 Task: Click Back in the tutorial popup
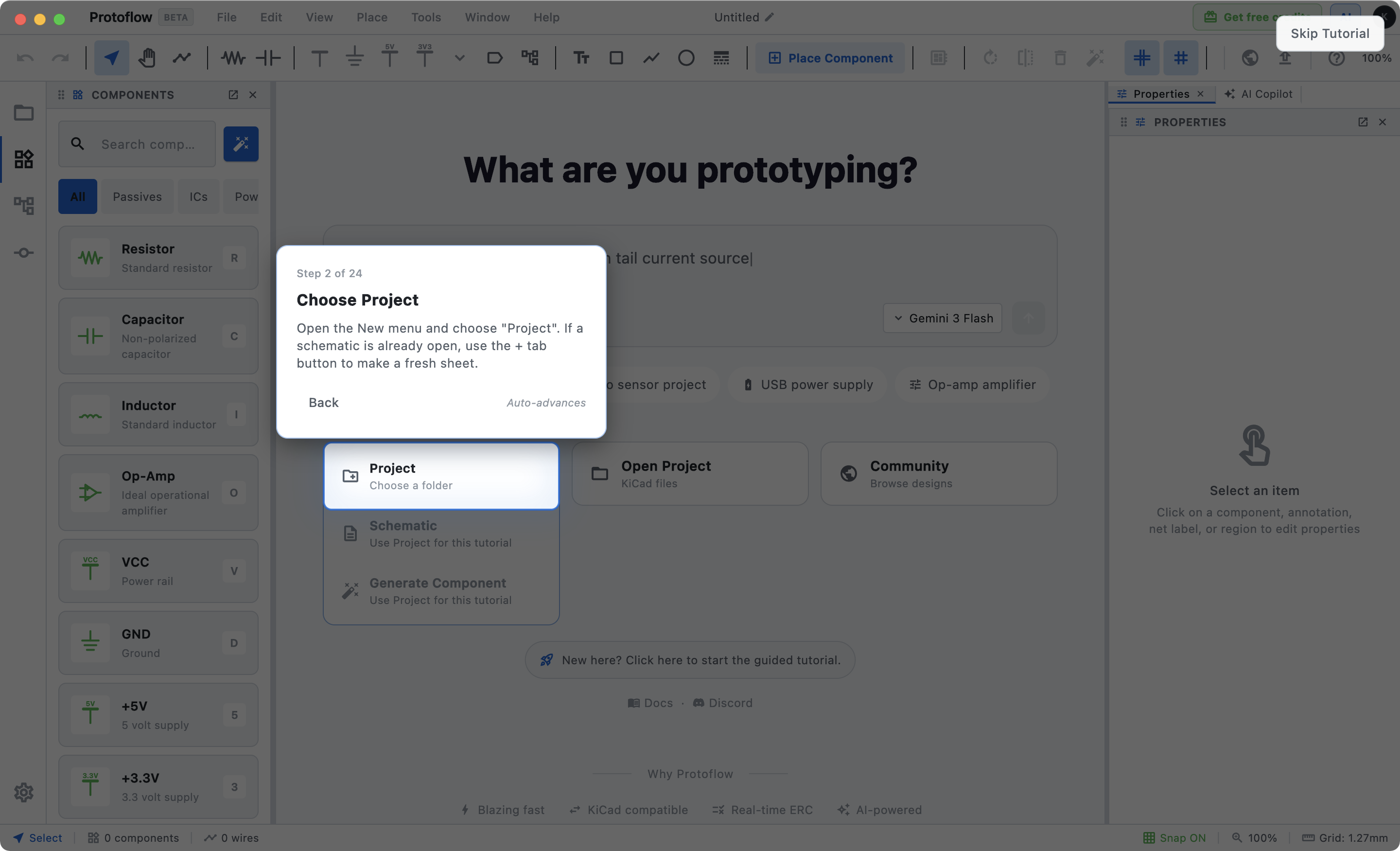[x=323, y=402]
